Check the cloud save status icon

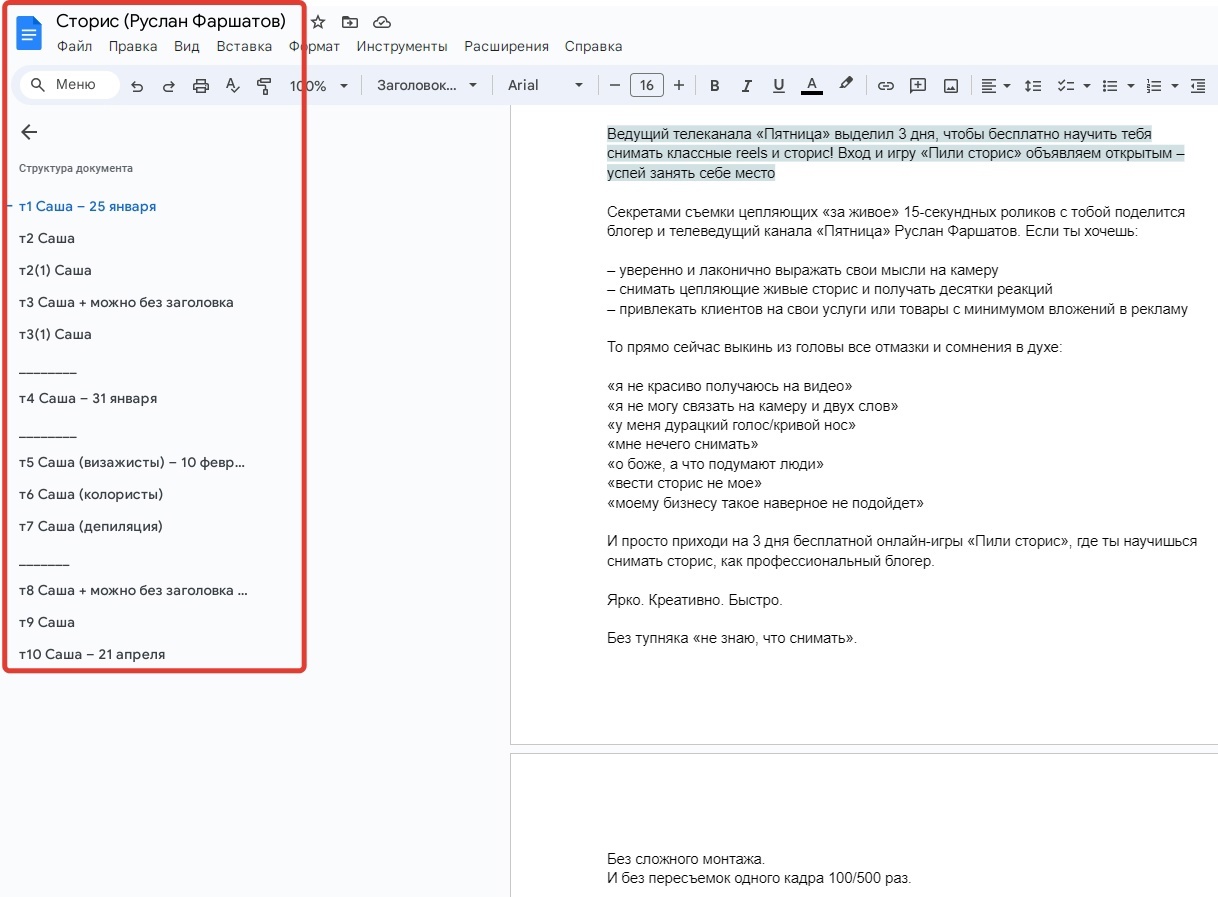pyautogui.click(x=381, y=22)
